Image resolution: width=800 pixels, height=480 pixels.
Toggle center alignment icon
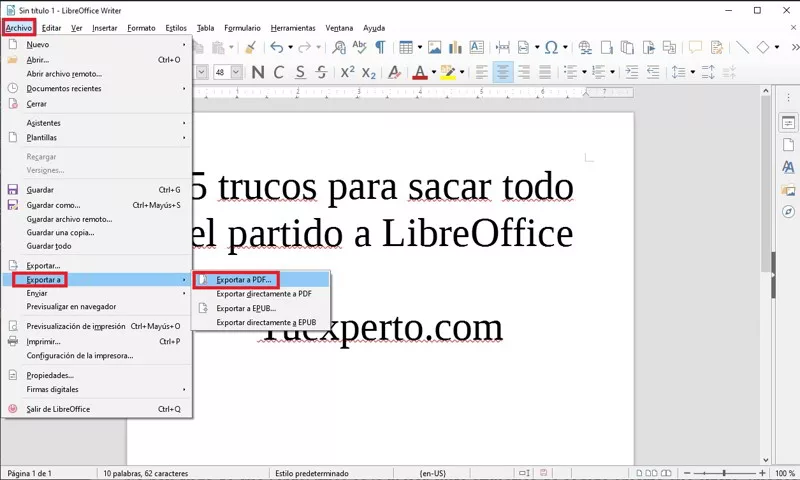(x=503, y=72)
